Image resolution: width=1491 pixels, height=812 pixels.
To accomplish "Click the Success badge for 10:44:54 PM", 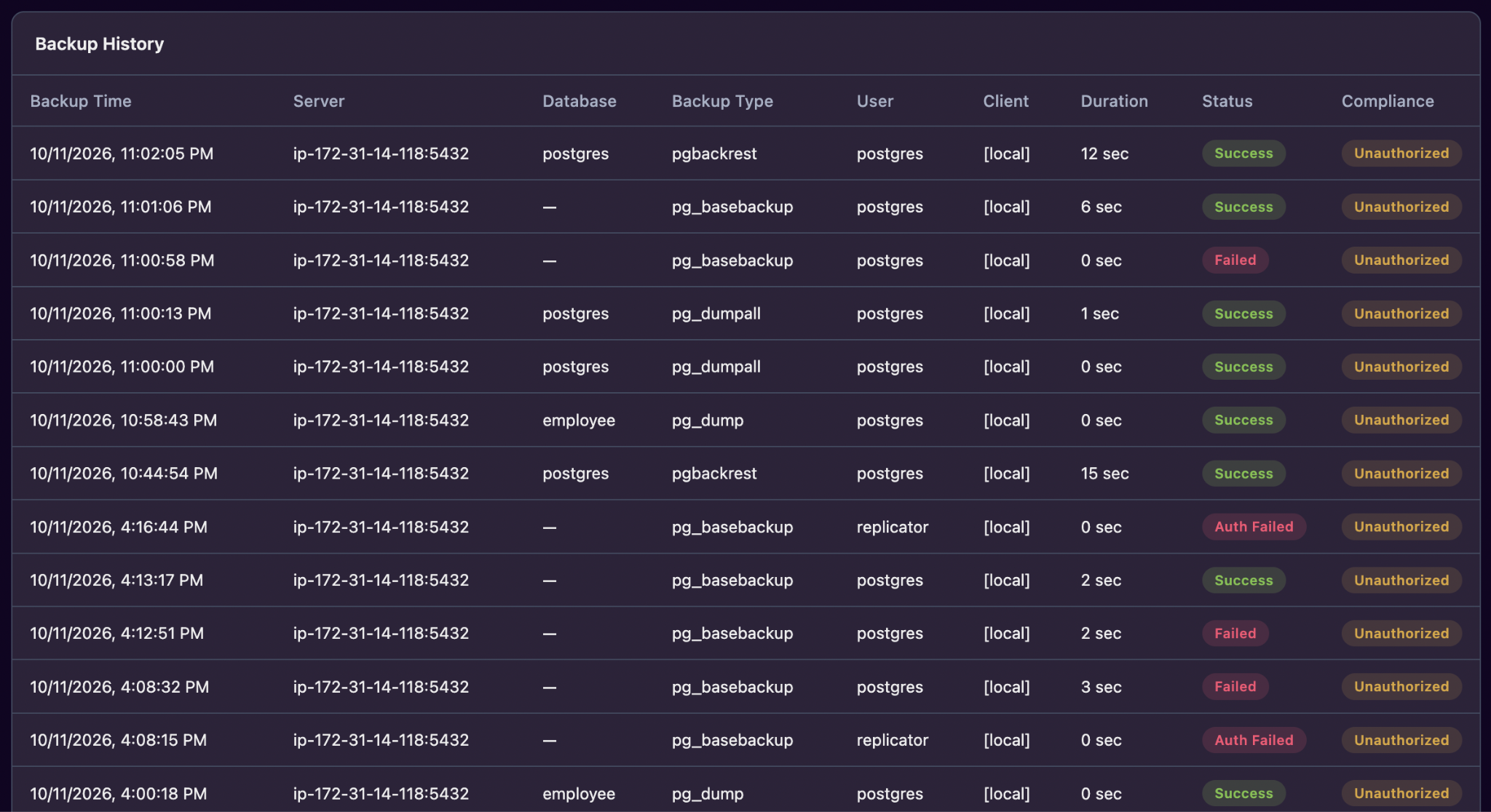I will pyautogui.click(x=1243, y=474).
